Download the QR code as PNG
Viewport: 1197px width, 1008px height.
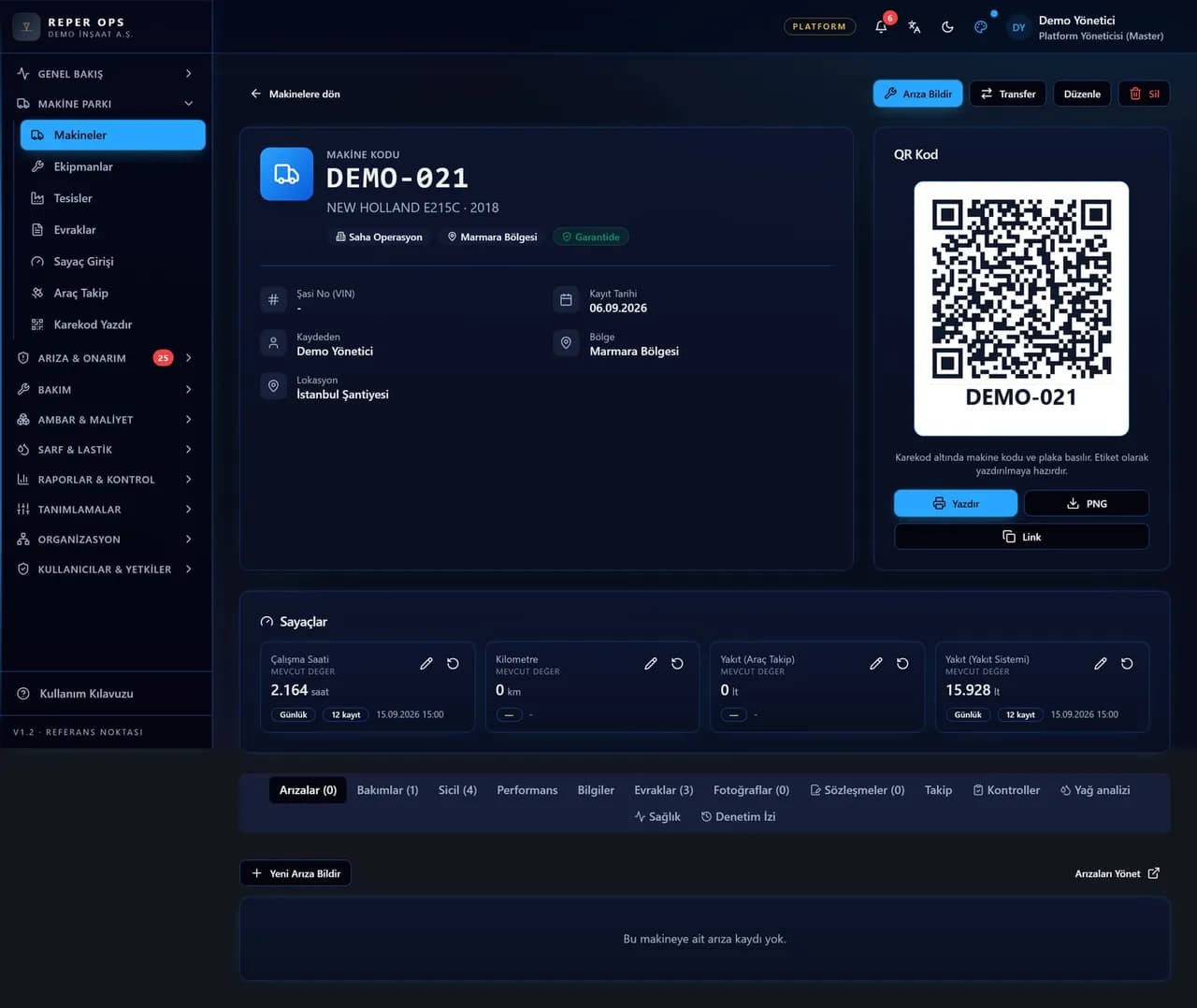pos(1087,503)
